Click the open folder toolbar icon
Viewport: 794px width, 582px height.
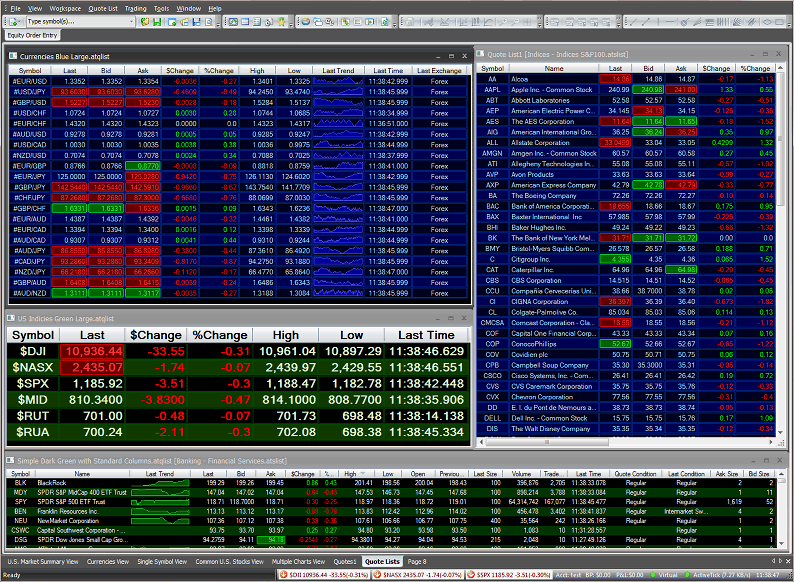click(x=184, y=22)
